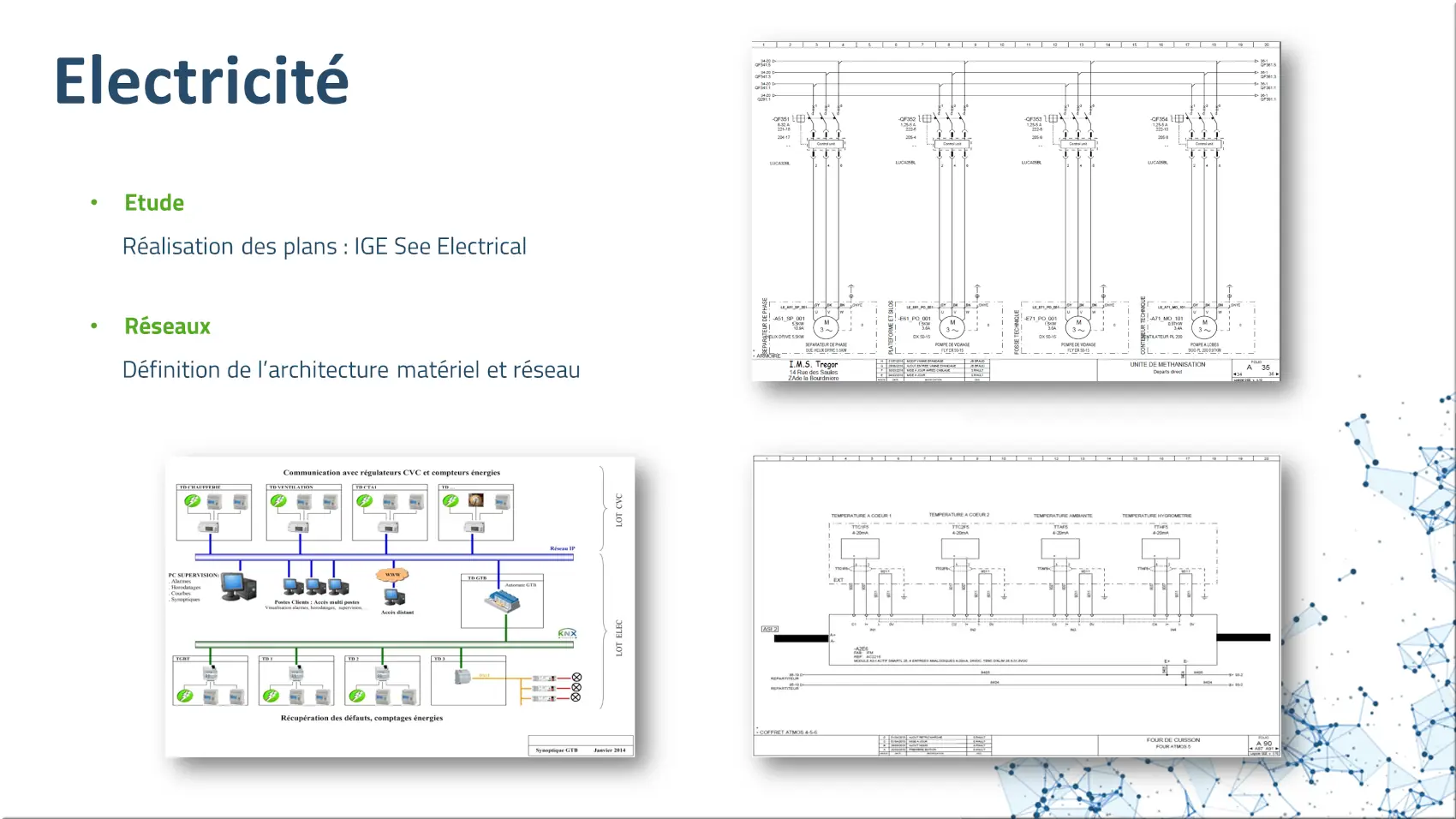1456x819 pixels.
Task: Click the green lightning icon in TD CHAUFFERIE
Action: click(x=193, y=501)
